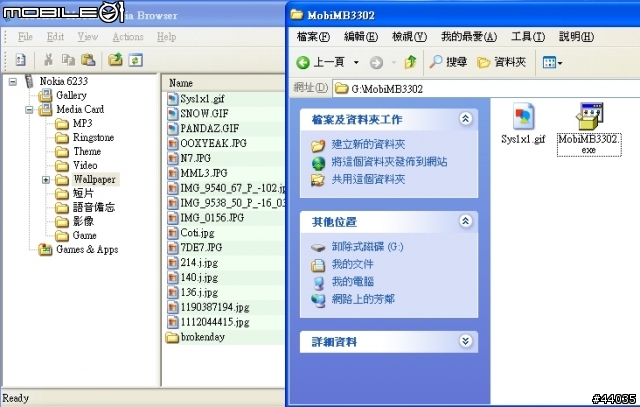Click the Name column header

click(223, 83)
